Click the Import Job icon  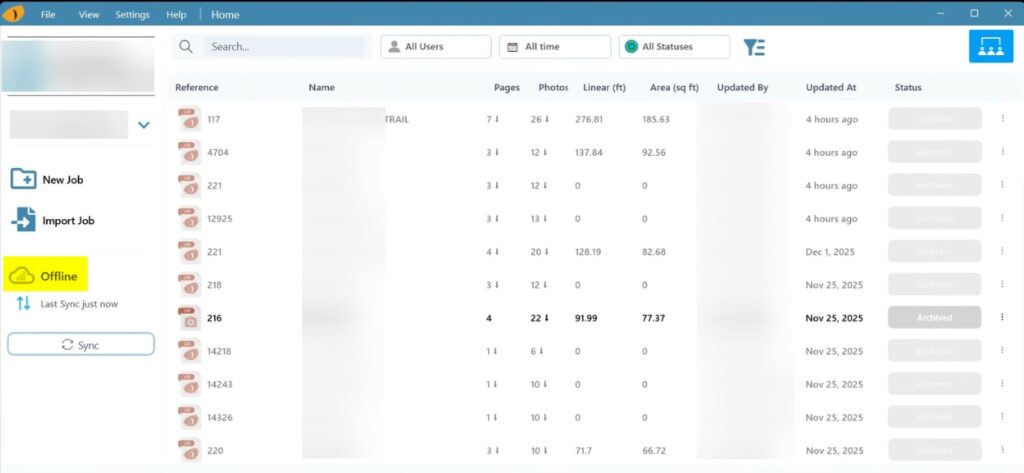(x=23, y=220)
